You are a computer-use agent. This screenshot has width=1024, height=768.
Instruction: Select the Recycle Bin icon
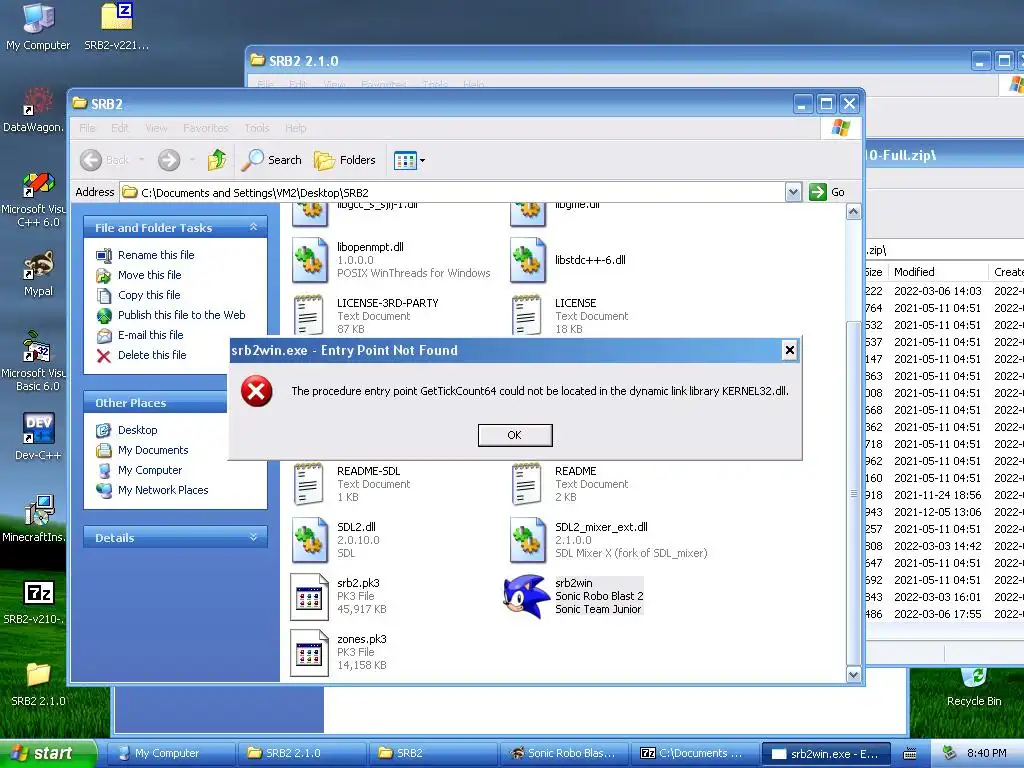tap(974, 687)
